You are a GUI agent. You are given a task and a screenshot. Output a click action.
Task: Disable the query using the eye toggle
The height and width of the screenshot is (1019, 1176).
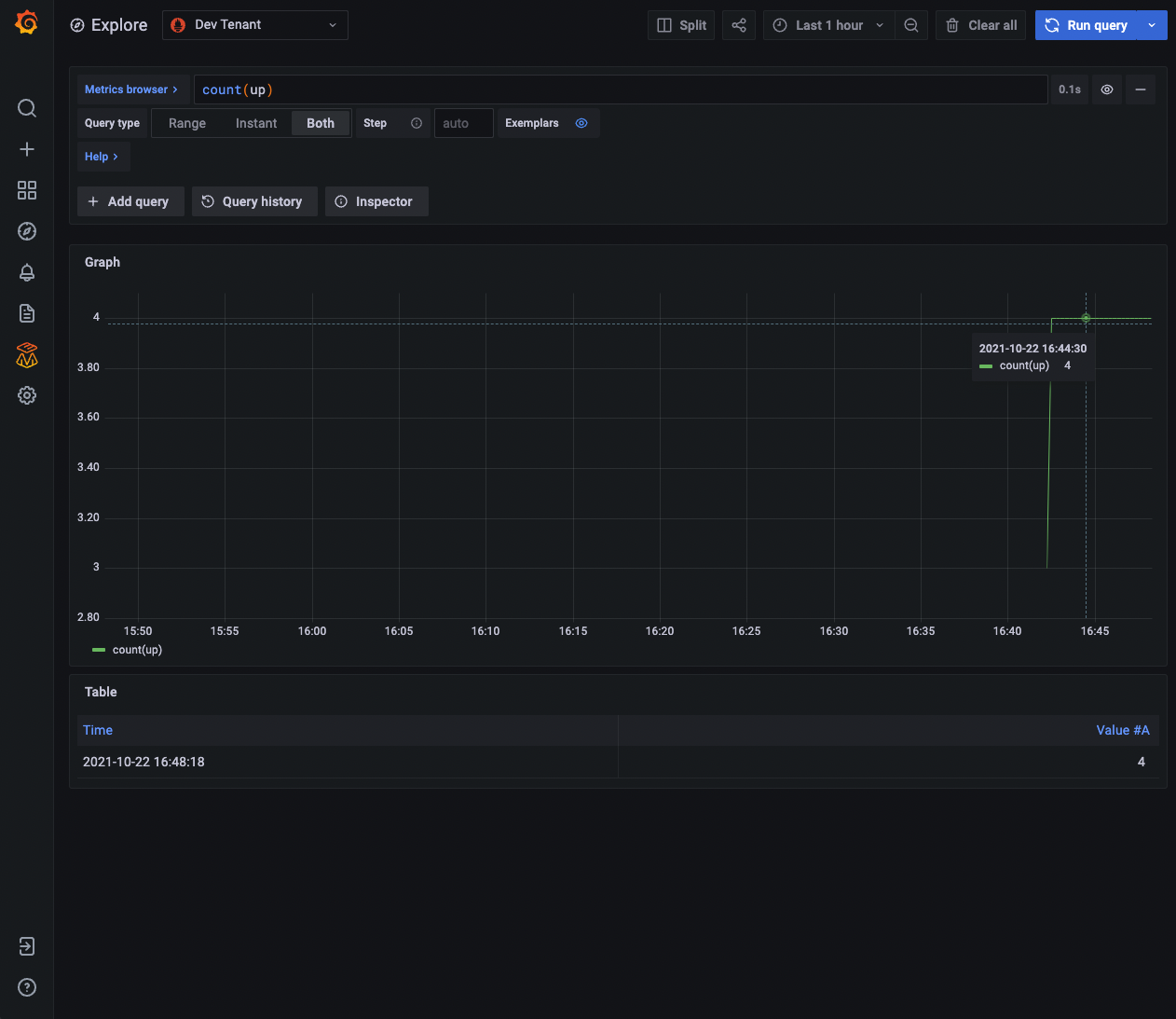tap(1107, 89)
